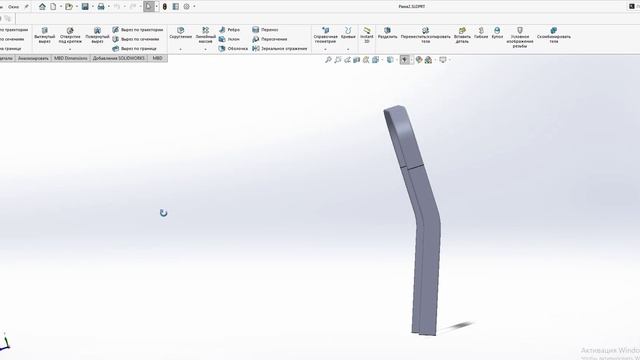640x360 pixels.
Task: Choose Lofted Cut (Вырез по сечениям)
Action: [x=136, y=39]
